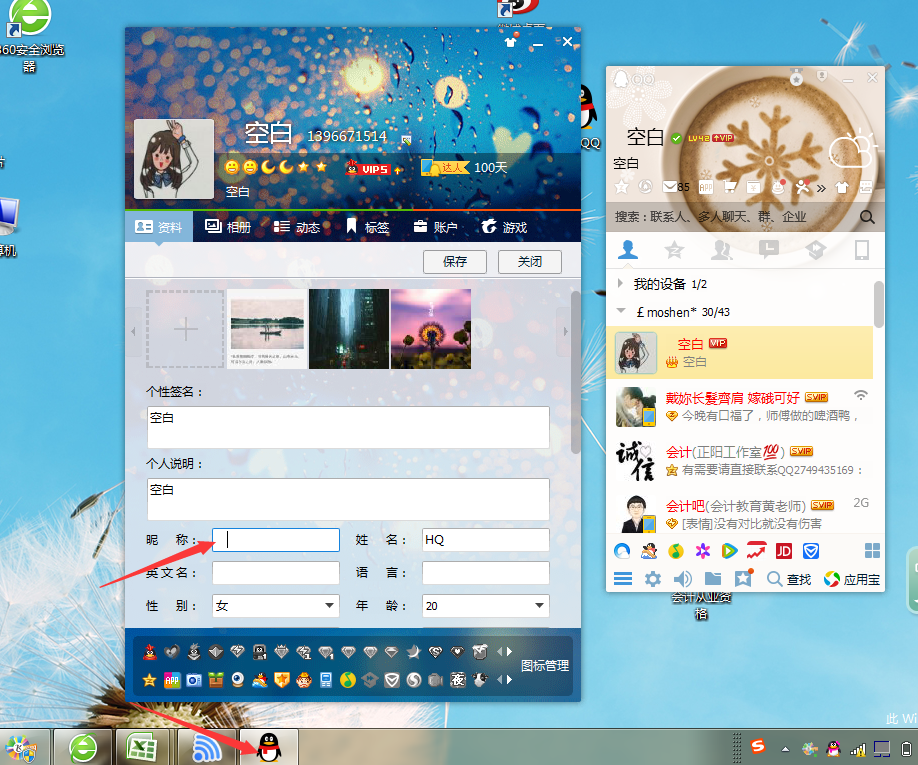Image resolution: width=918 pixels, height=765 pixels.
Task: Open QQ settings gear icon
Action: tap(653, 579)
